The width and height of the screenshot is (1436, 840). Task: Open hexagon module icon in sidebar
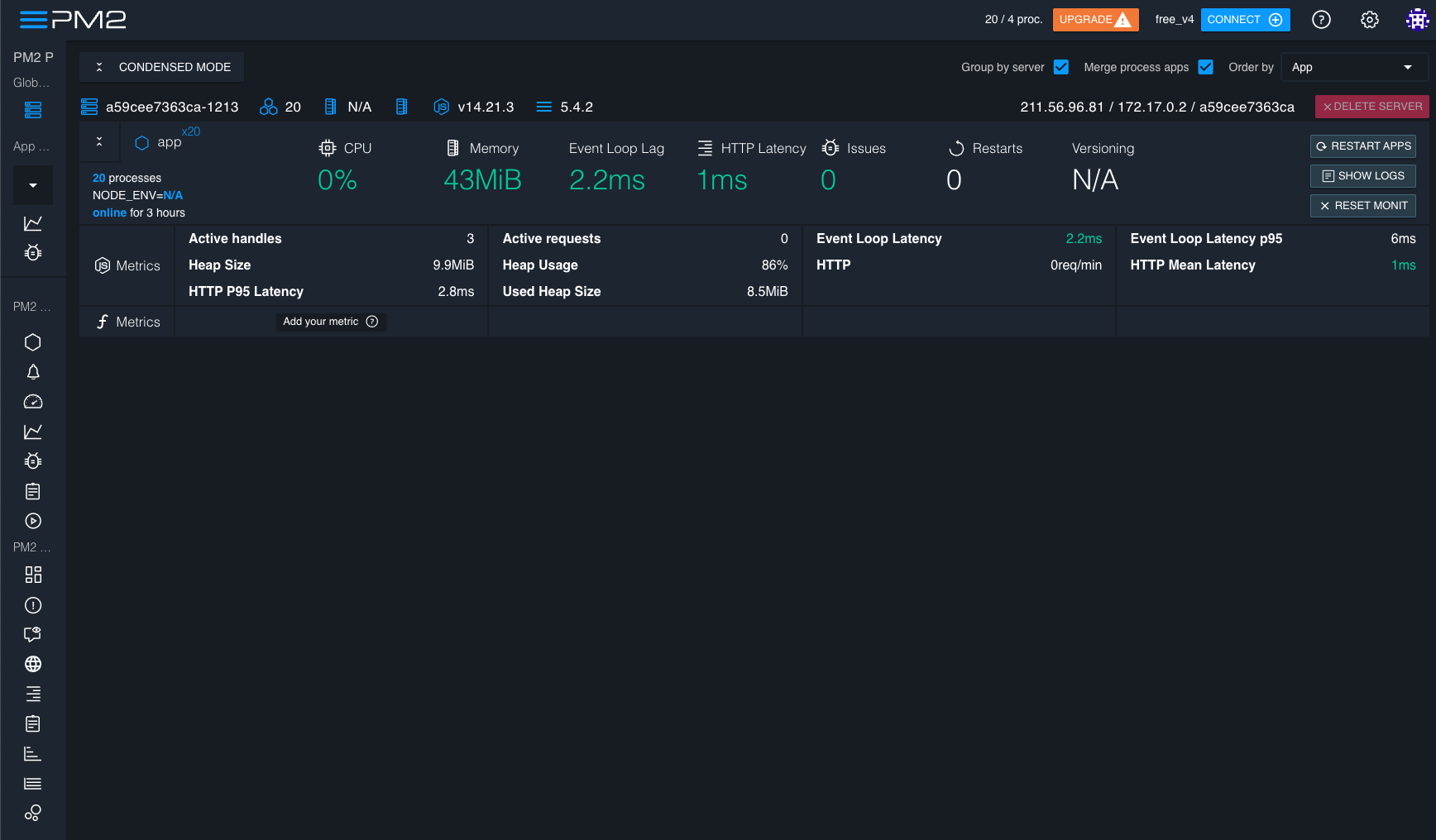pyautogui.click(x=33, y=342)
